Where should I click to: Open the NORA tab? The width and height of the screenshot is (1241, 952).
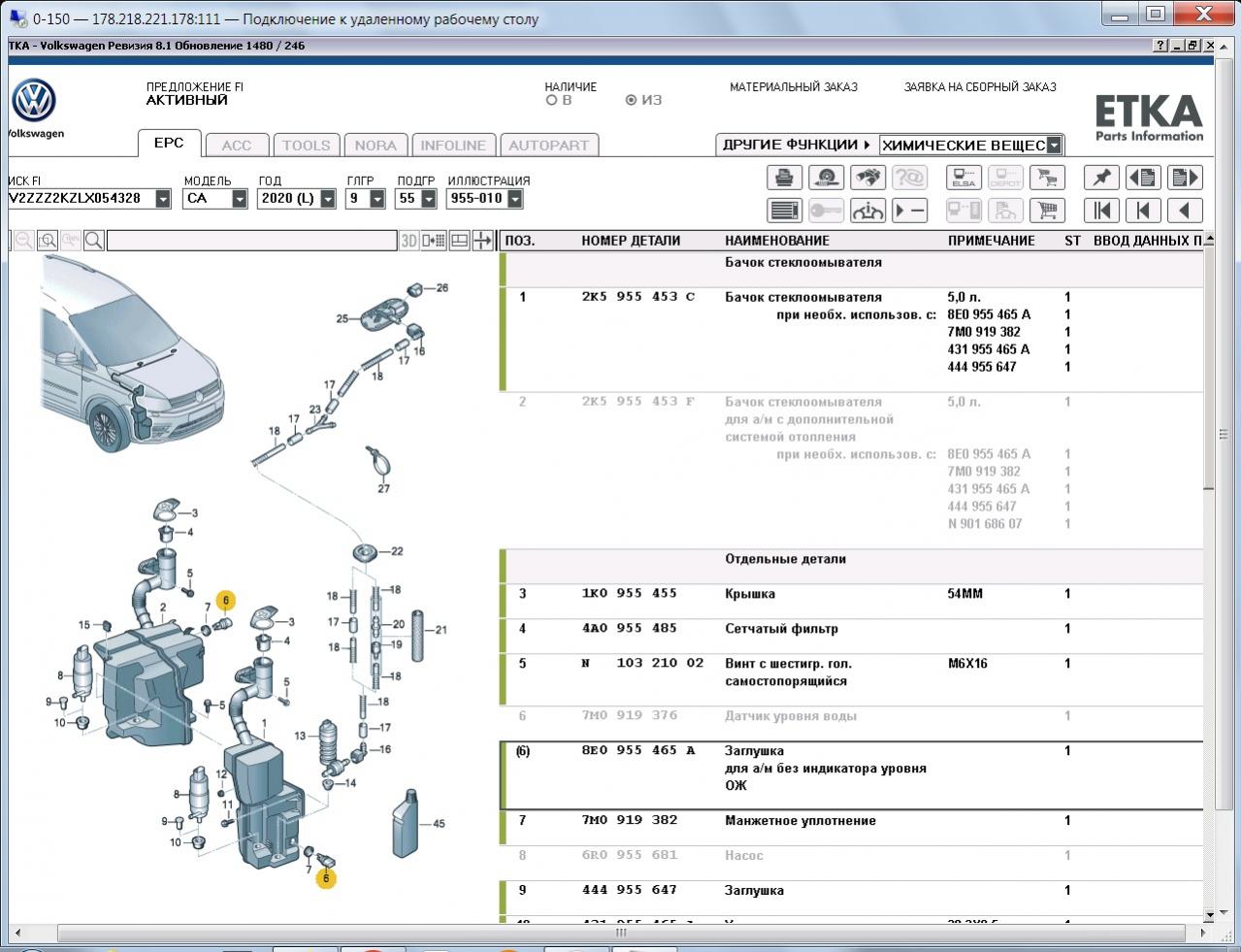coord(376,146)
